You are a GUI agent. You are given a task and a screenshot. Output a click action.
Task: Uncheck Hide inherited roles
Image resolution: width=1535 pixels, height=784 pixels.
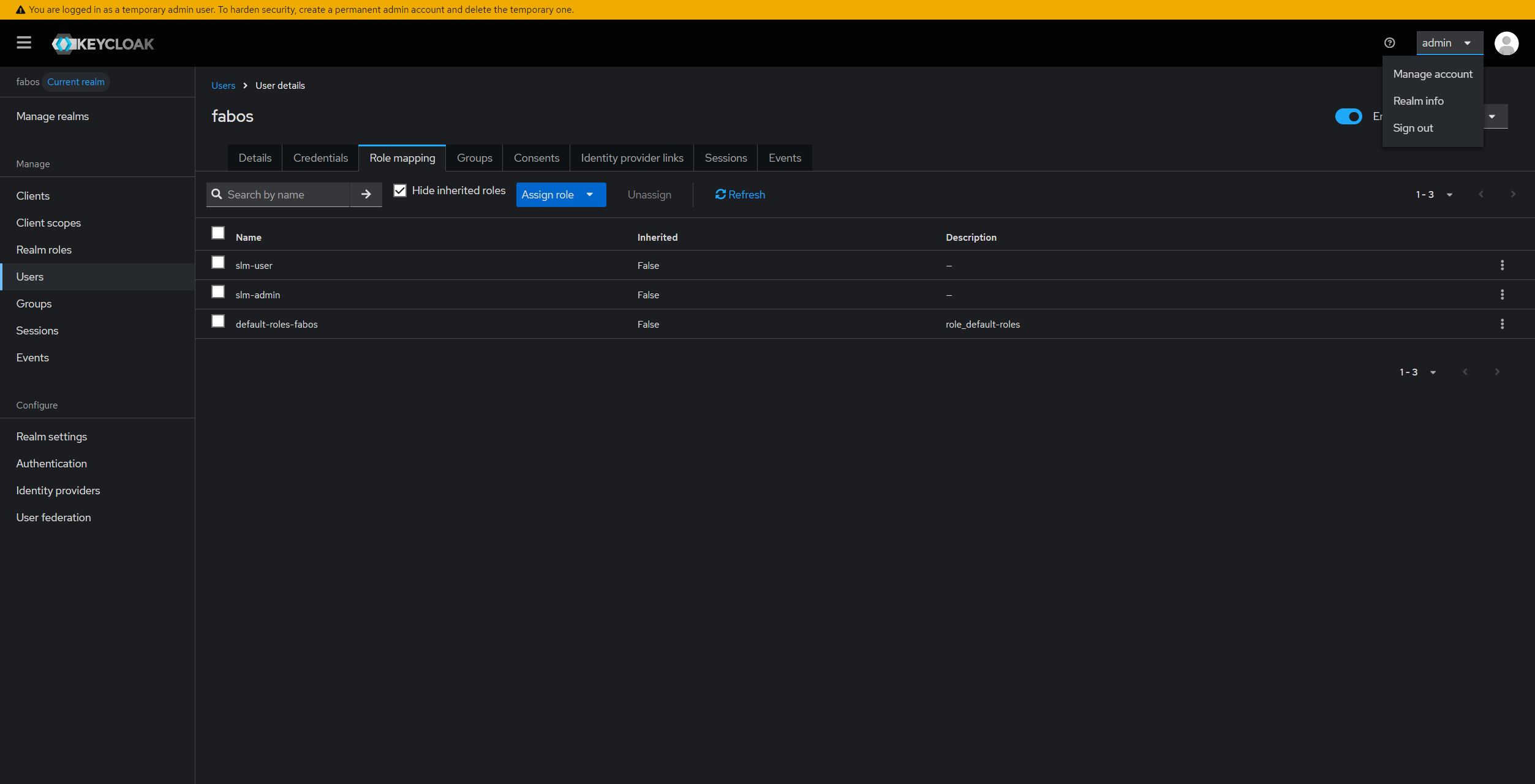point(401,190)
